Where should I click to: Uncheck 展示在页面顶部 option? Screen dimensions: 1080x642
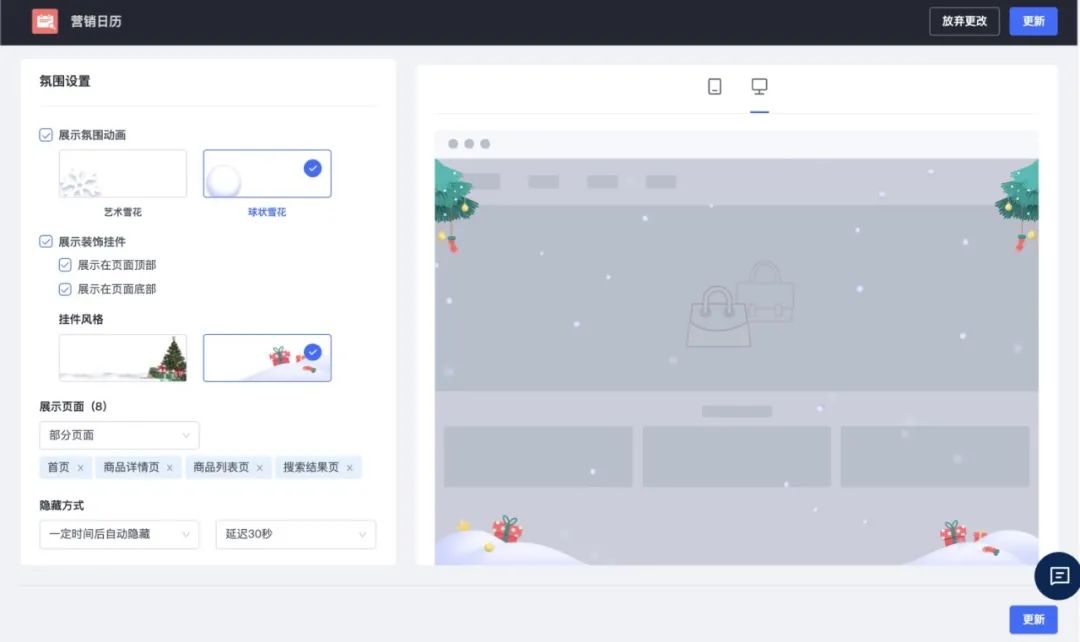point(65,265)
